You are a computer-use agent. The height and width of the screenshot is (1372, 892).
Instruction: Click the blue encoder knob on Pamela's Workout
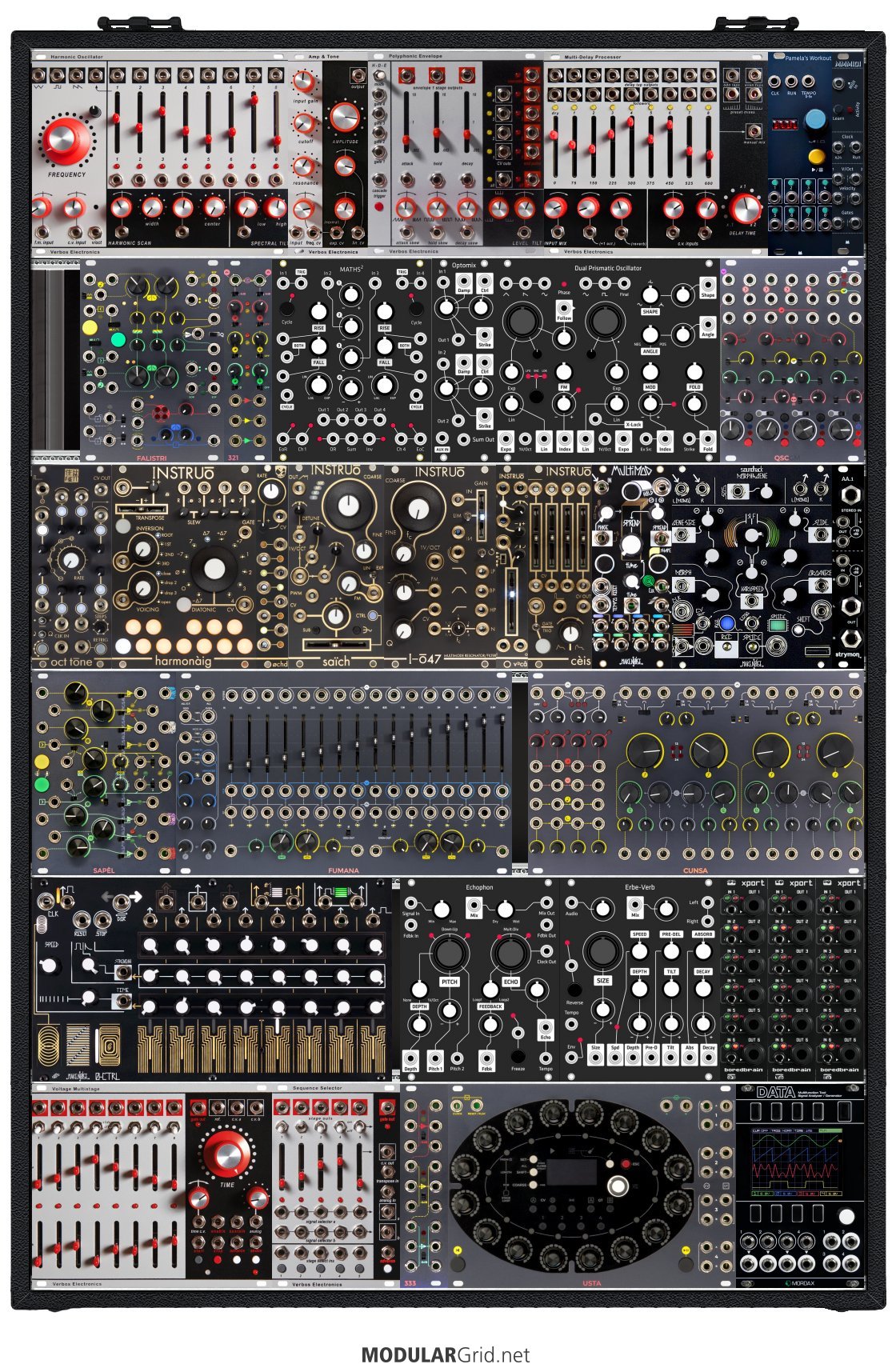point(815,119)
